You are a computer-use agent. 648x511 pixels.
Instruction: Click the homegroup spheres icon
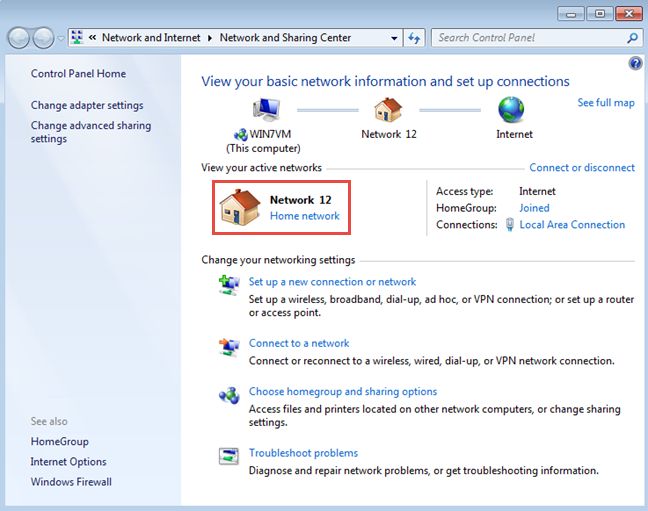pos(229,396)
